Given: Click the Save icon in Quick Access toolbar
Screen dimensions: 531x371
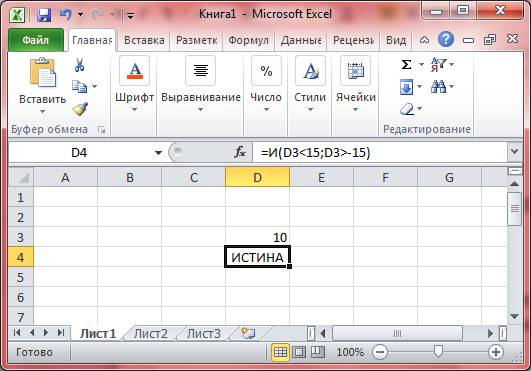Looking at the screenshot, I should click(44, 15).
